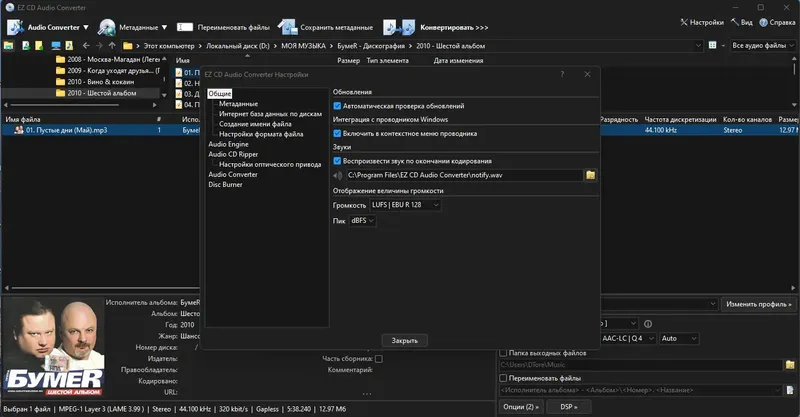
Task: Select Audio CD Ripper in the settings tree
Action: click(x=233, y=154)
